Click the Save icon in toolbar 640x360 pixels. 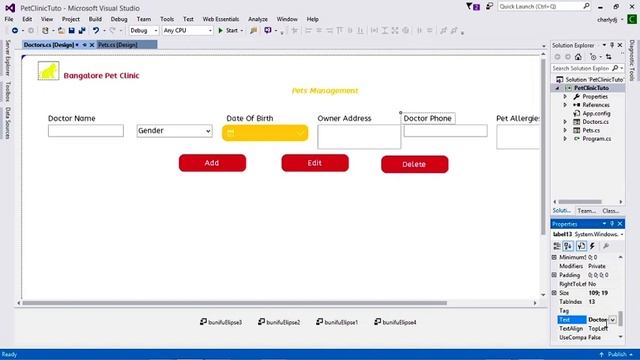(x=71, y=31)
